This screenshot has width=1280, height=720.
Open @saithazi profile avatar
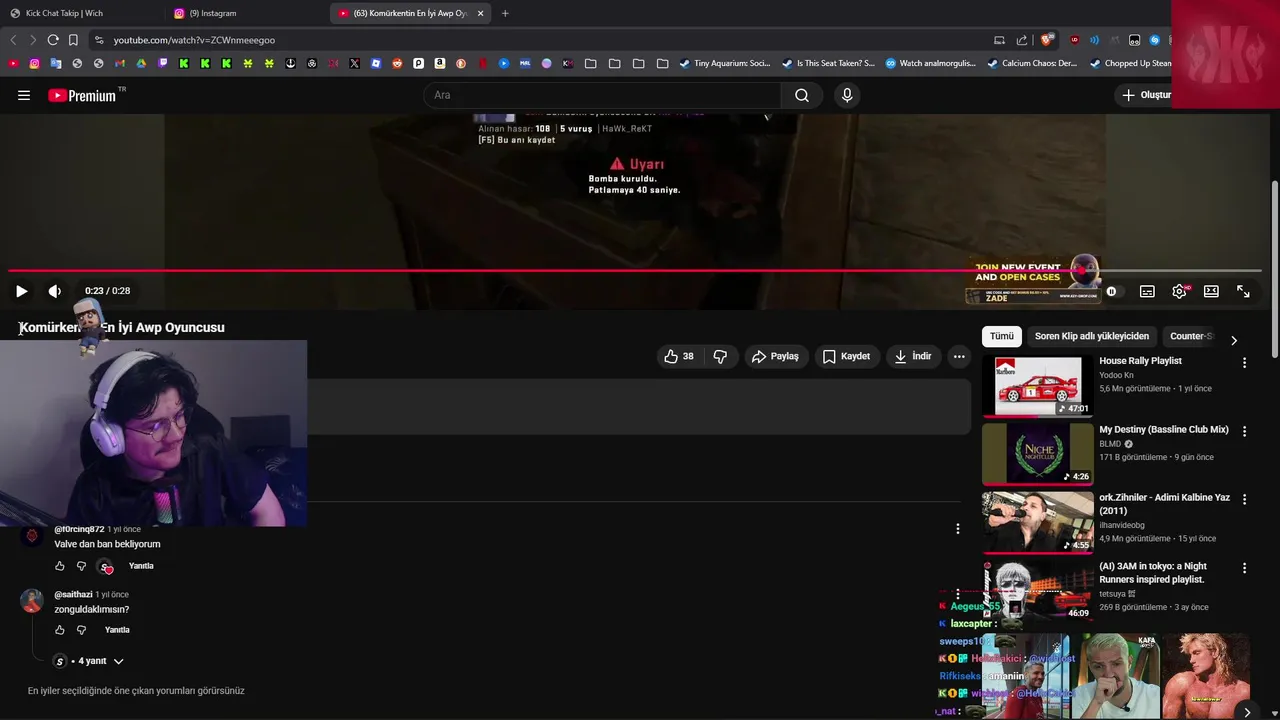(x=32, y=601)
